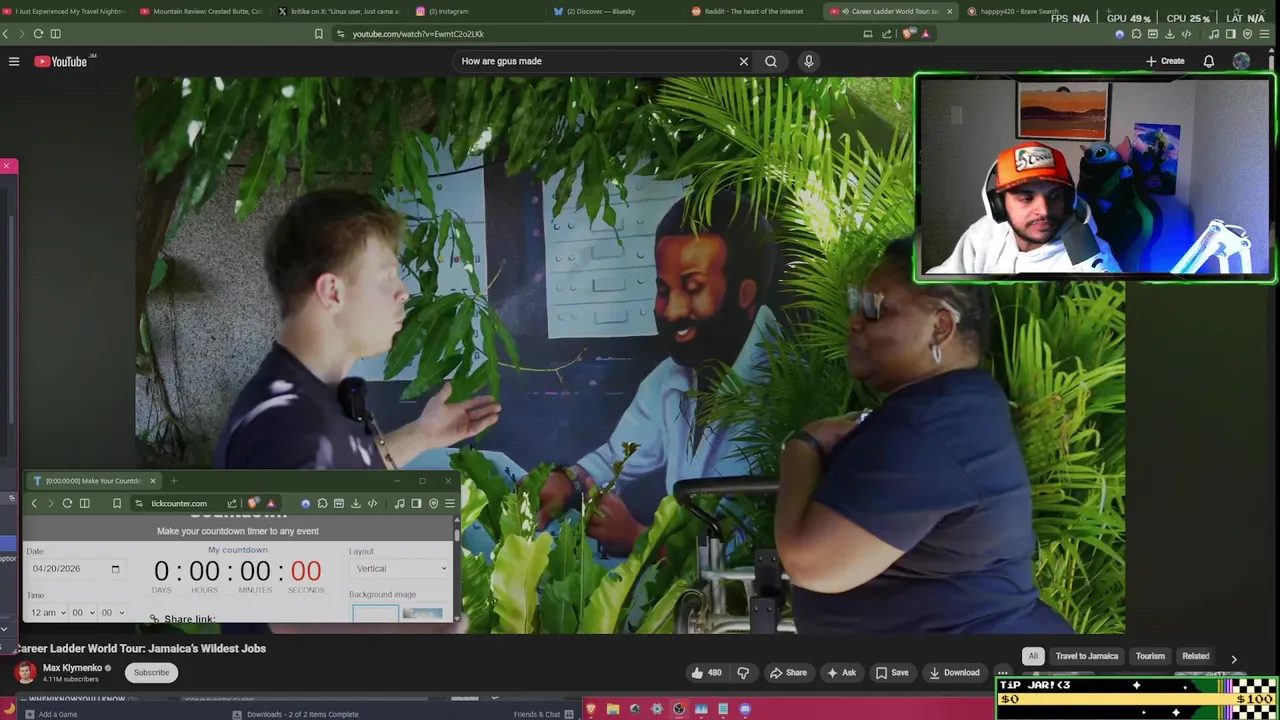Dislike the video
Viewport: 1280px width, 720px height.
[743, 673]
